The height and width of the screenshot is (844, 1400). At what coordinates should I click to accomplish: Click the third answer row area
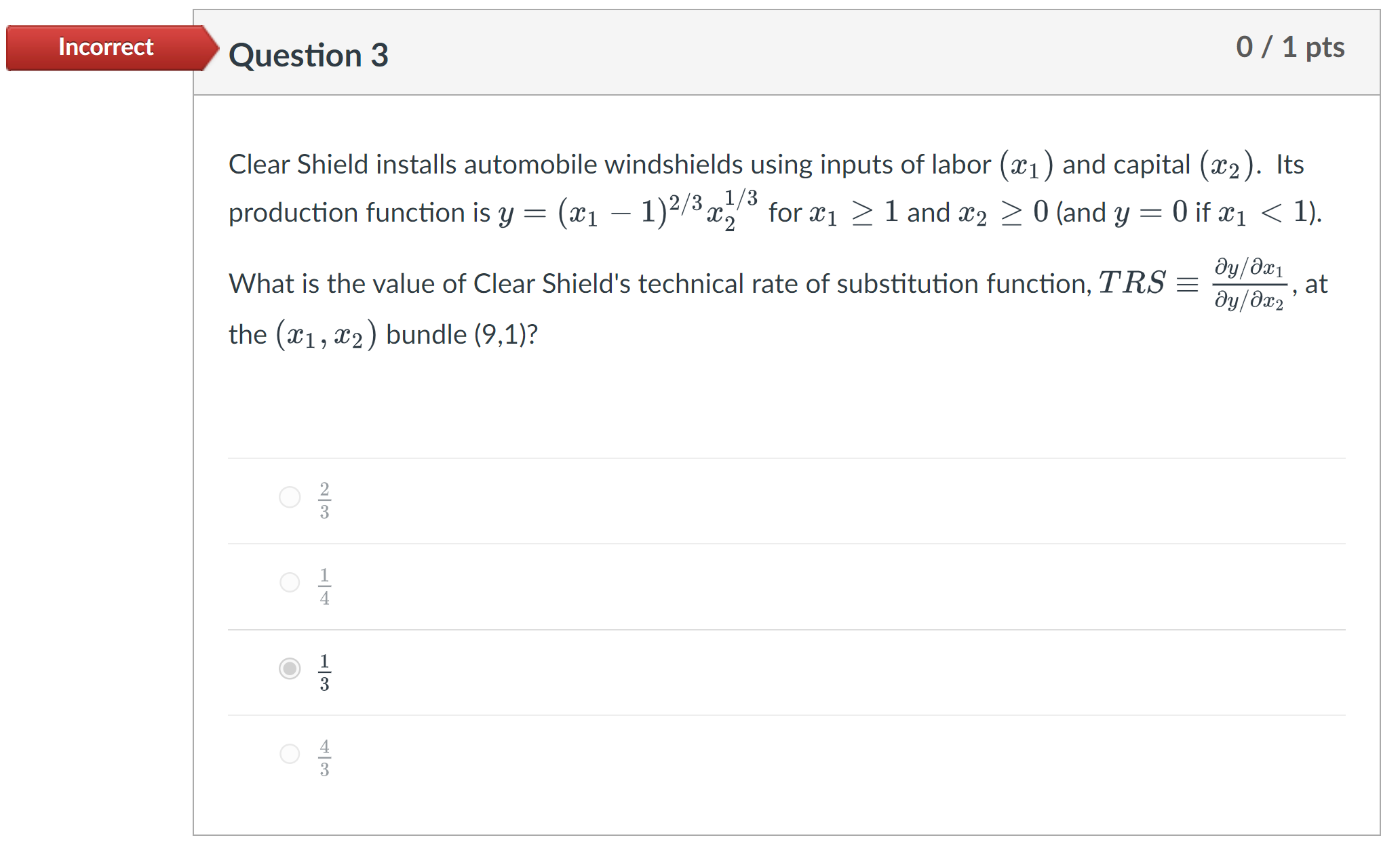click(x=746, y=671)
